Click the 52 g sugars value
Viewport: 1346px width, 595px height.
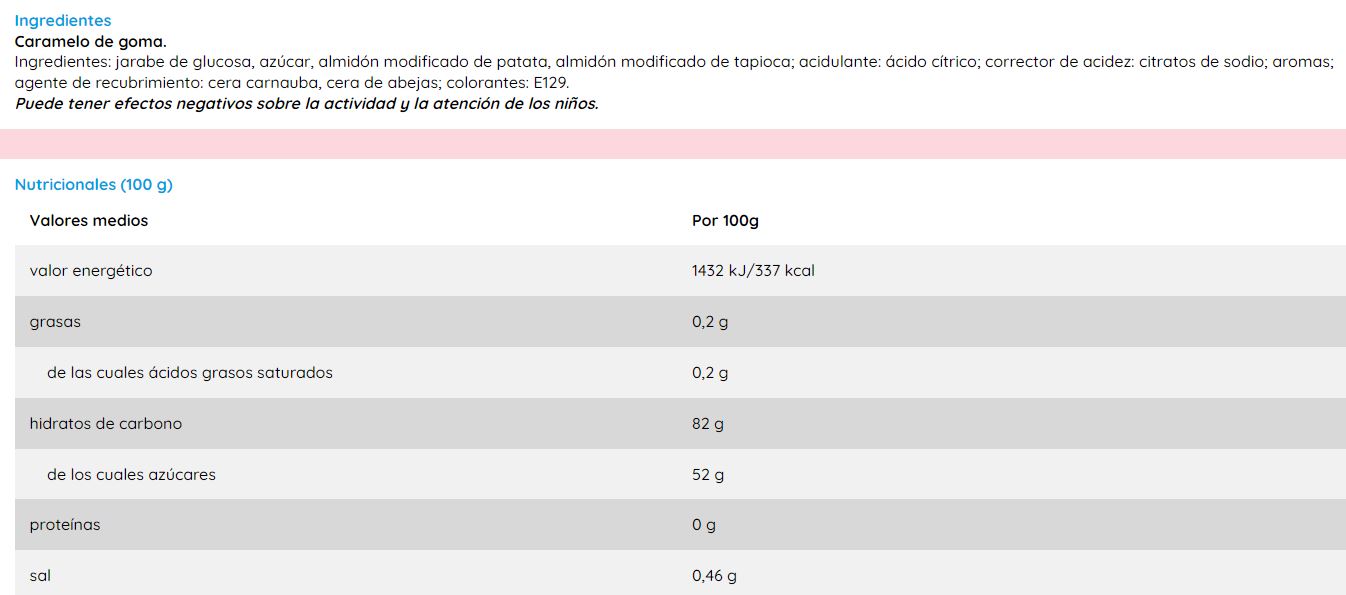click(x=708, y=475)
